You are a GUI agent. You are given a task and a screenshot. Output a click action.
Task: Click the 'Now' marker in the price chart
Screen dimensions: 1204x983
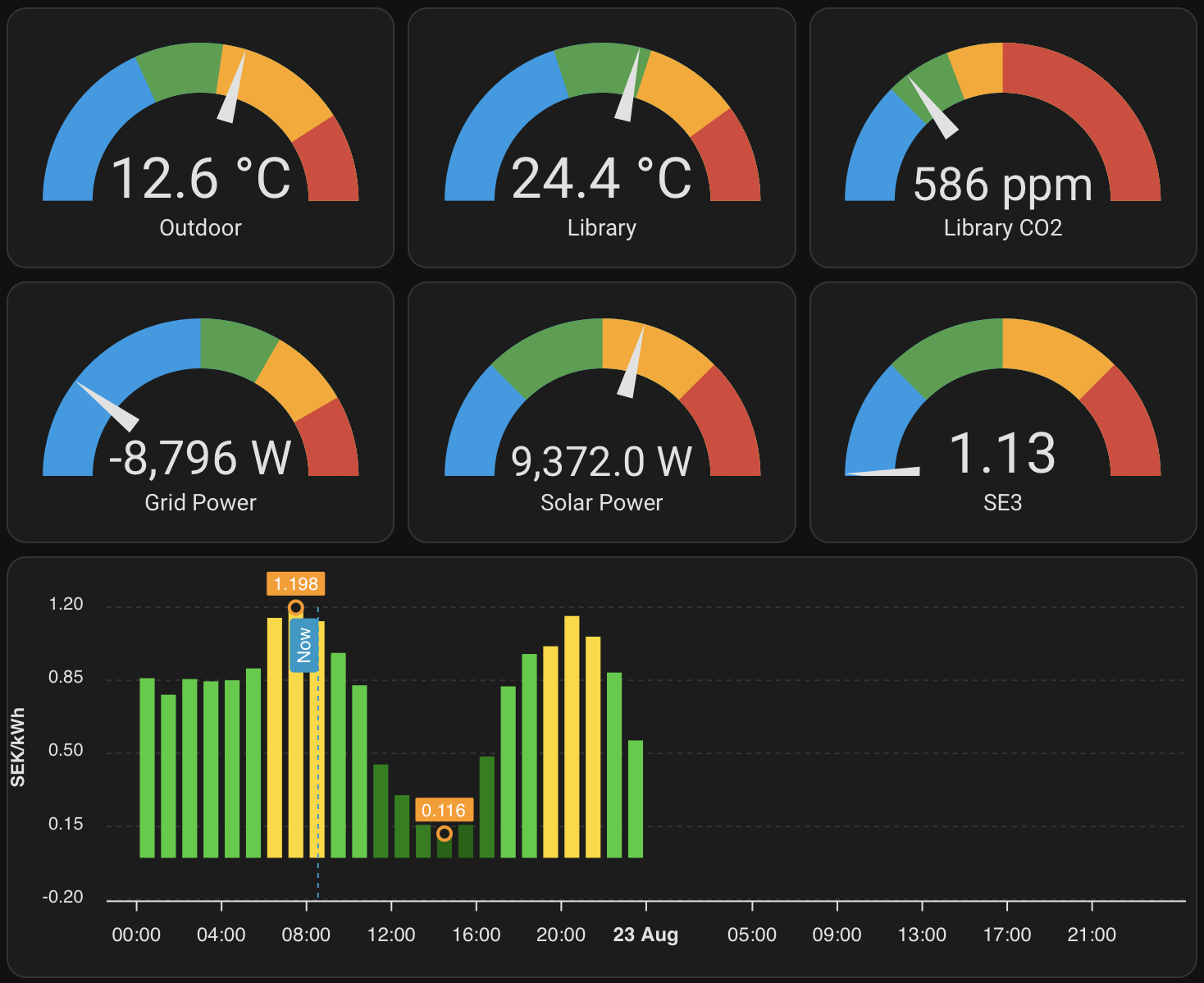pos(304,645)
